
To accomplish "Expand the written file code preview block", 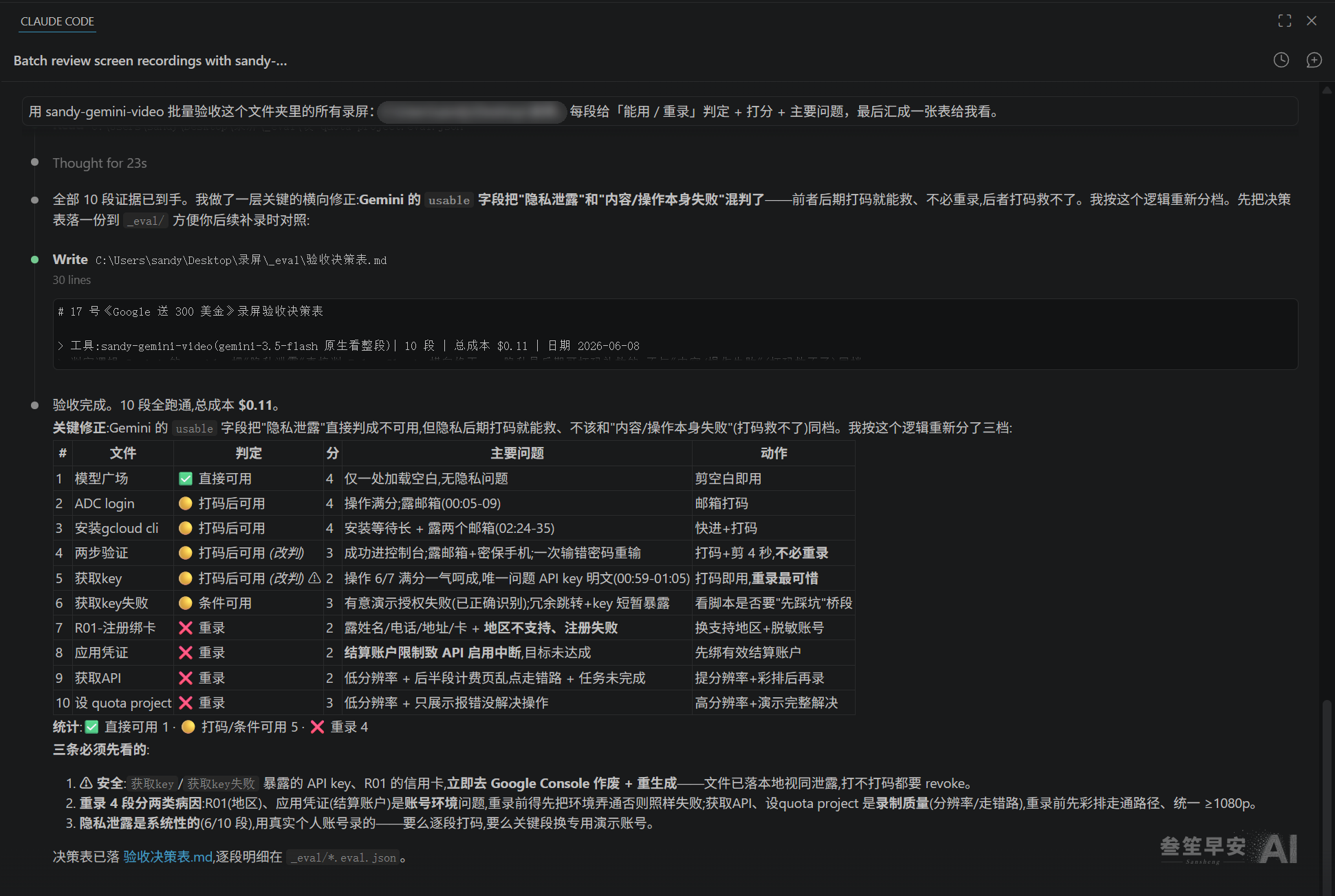I will pyautogui.click(x=675, y=334).
